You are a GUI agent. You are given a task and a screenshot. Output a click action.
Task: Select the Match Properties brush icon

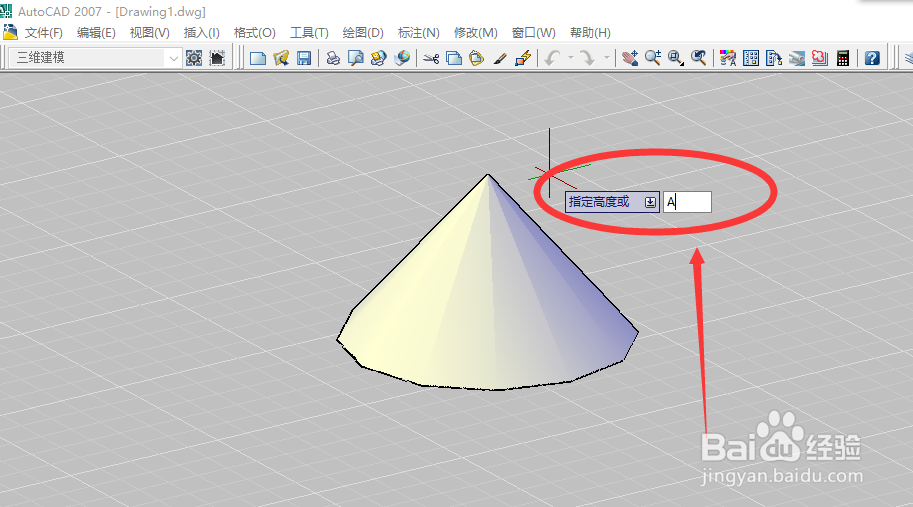coord(500,58)
